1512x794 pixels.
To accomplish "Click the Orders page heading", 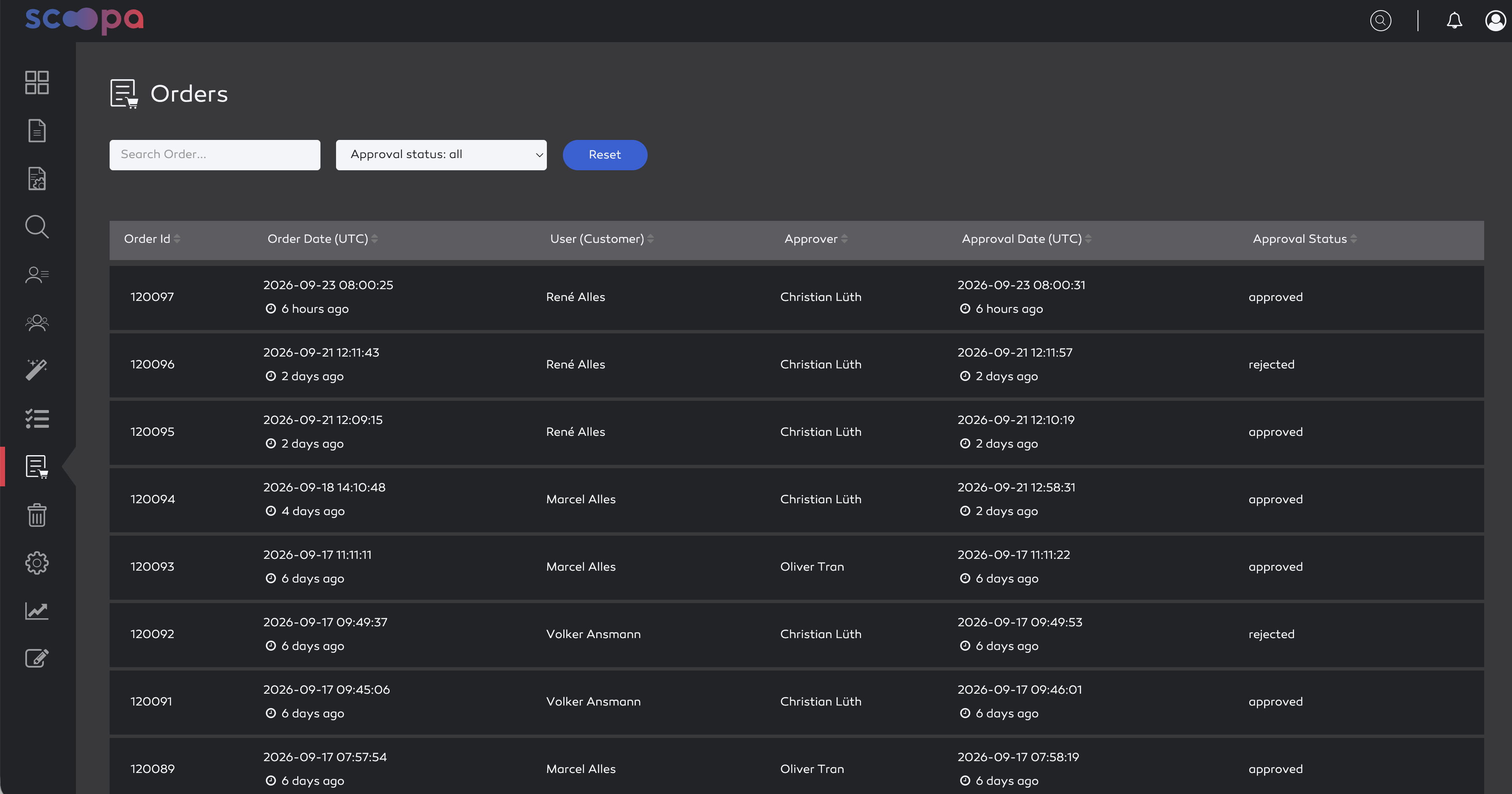I will pyautogui.click(x=189, y=94).
